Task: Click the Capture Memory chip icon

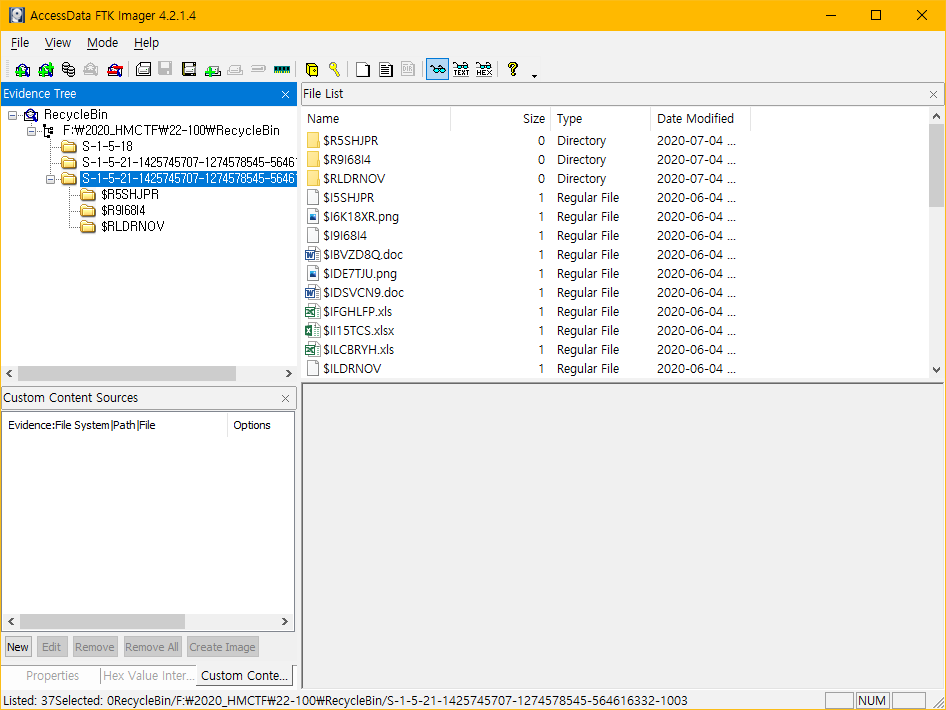Action: 282,70
